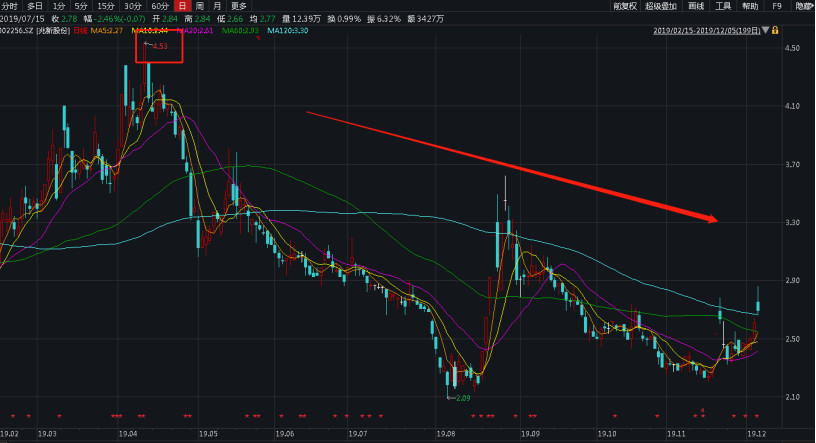
Task: Select the 60分 period tab
Action: tap(159, 6)
